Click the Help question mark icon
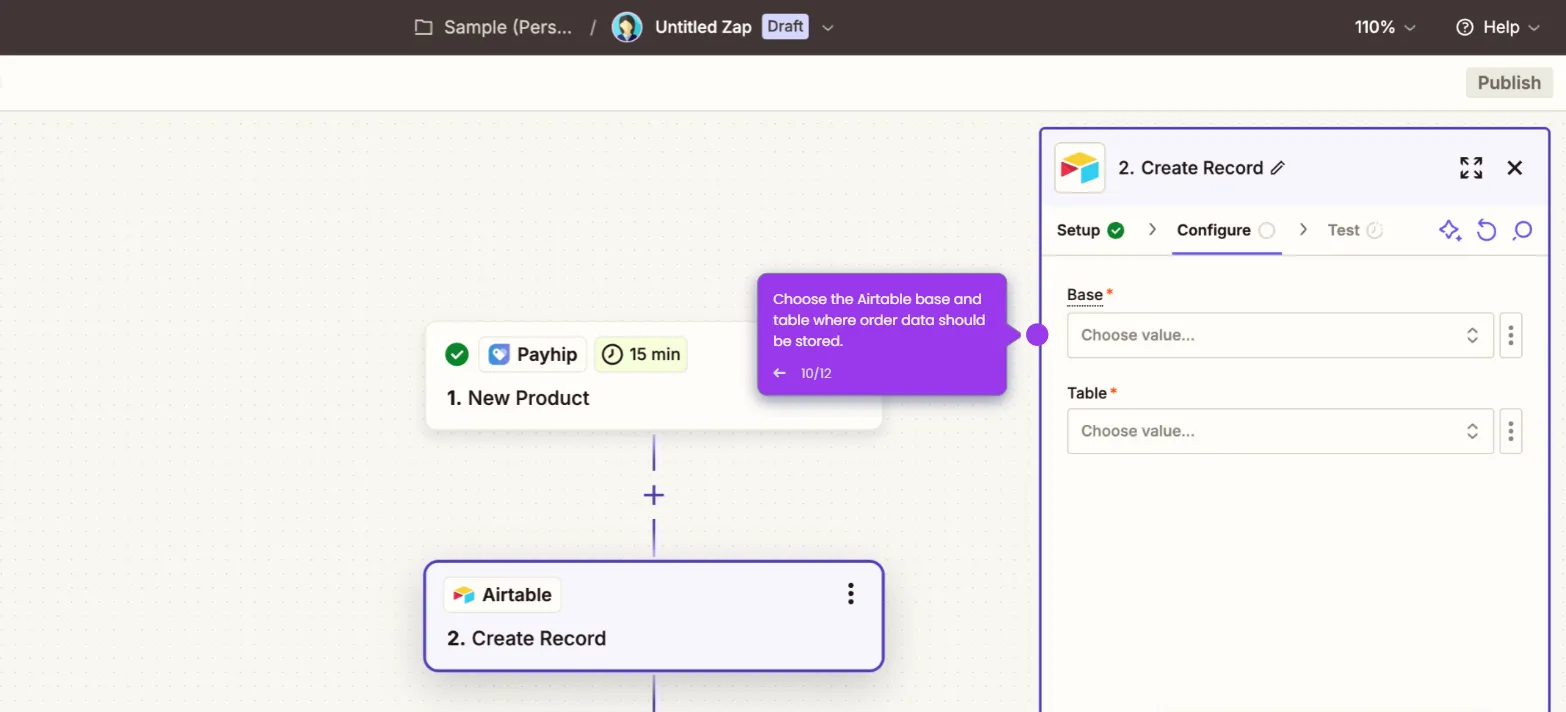This screenshot has height=712, width=1566. tap(1465, 27)
